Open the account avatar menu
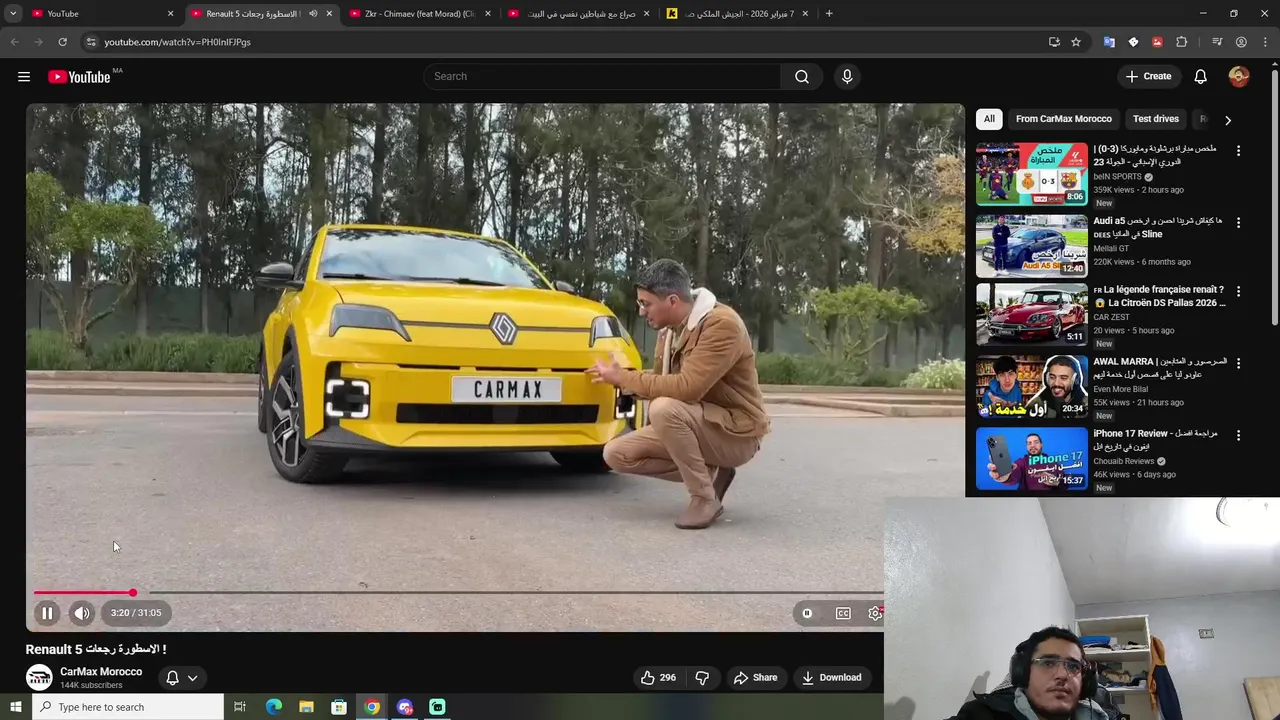1280x720 pixels. [x=1239, y=77]
